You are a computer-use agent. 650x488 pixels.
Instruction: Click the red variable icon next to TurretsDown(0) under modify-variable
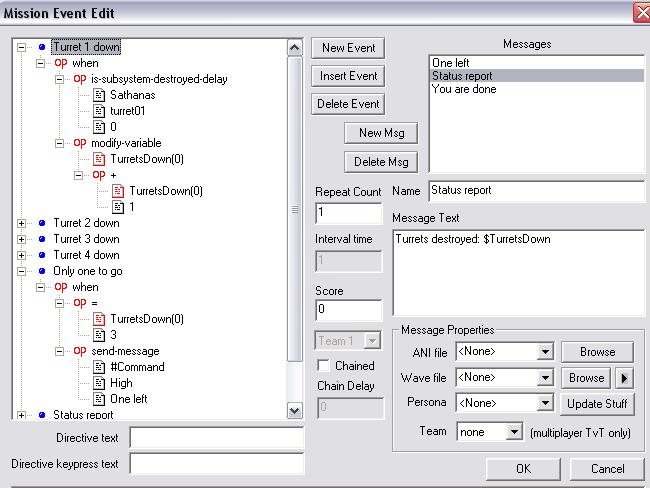(x=99, y=159)
